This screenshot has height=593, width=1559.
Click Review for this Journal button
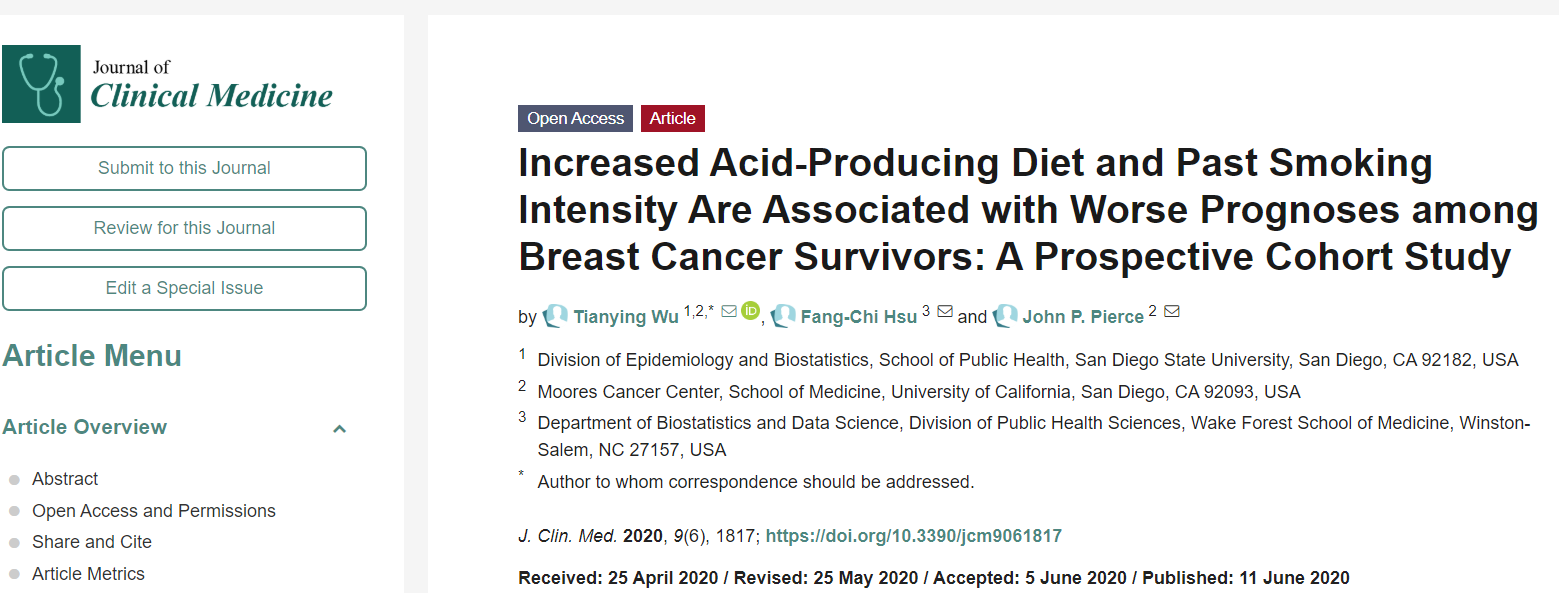click(x=184, y=228)
